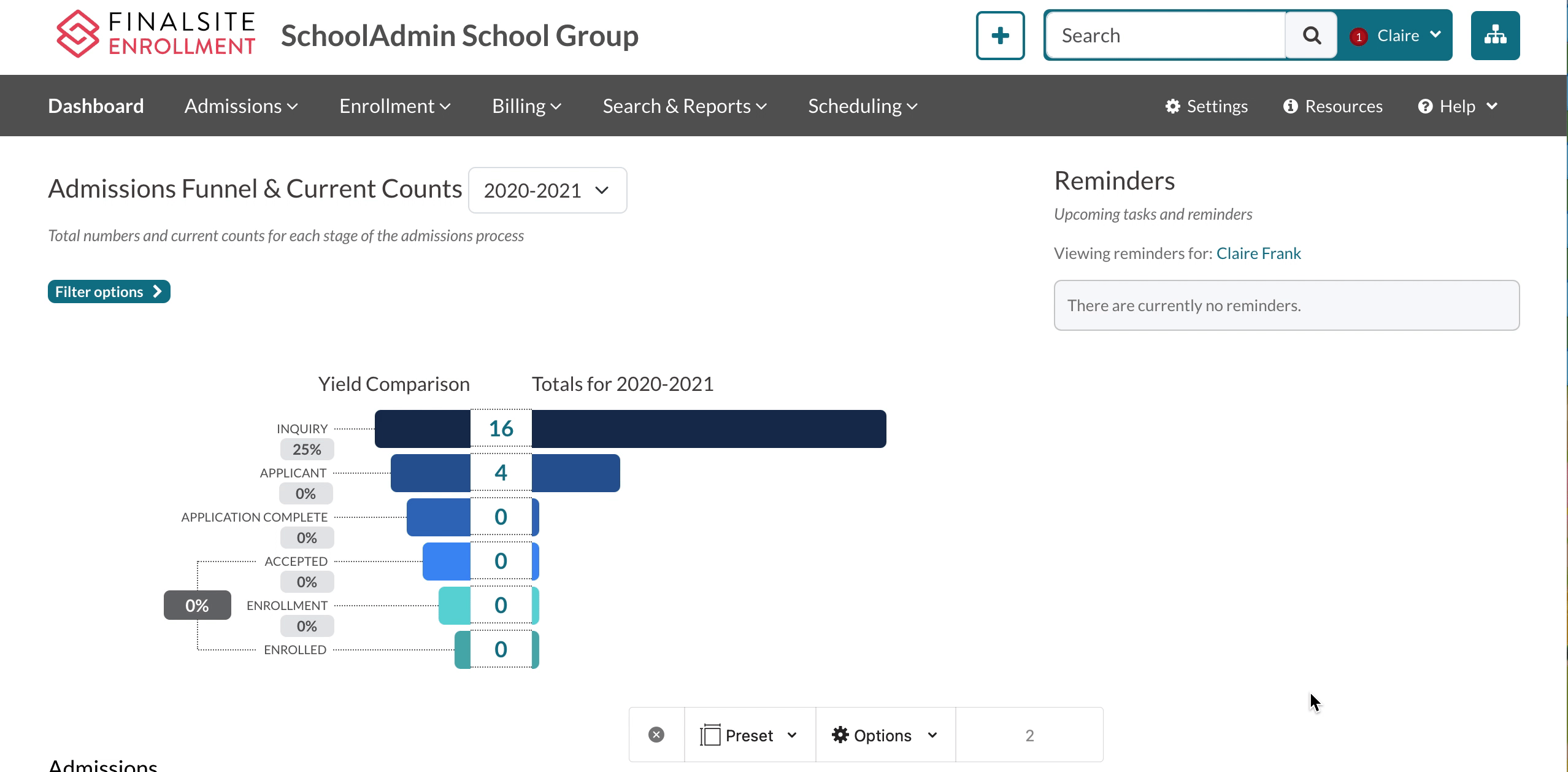Viewport: 1568px width, 772px height.
Task: Open Settings with gear icon
Action: [1206, 106]
